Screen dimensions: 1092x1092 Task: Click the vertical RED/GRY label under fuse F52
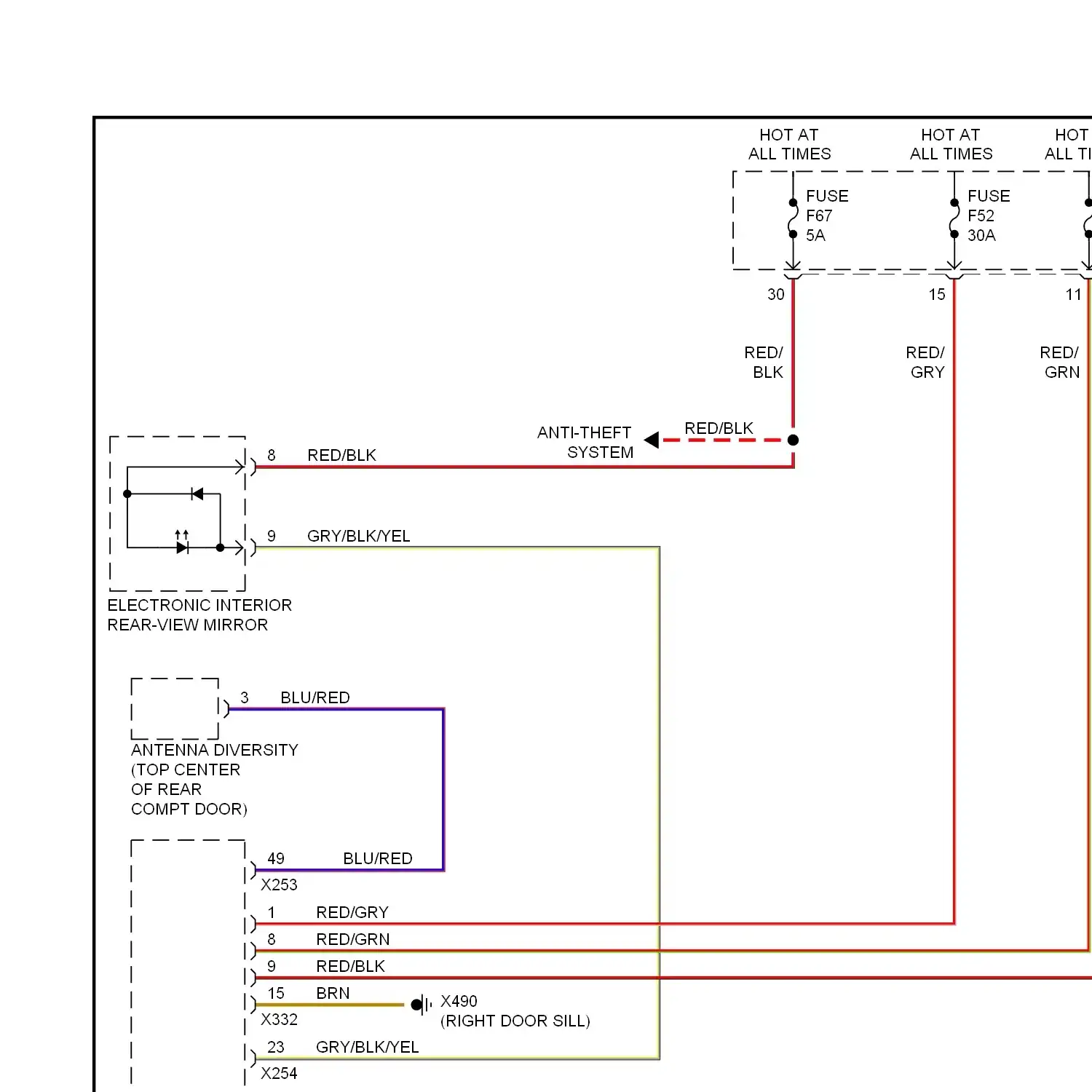(925, 362)
